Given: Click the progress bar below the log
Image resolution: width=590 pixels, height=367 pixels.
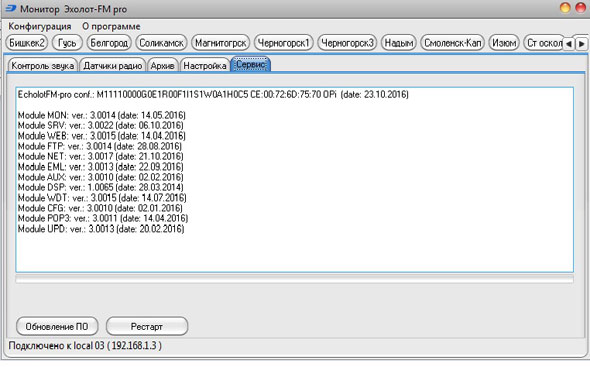Looking at the screenshot, I should [x=295, y=279].
